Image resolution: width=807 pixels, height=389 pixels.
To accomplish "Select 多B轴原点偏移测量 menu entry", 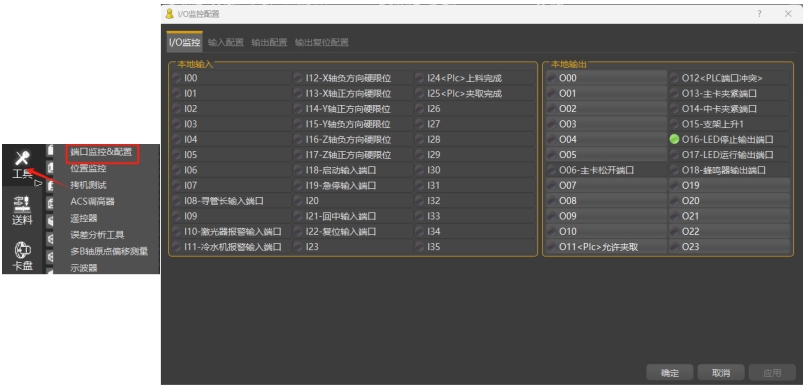I will point(109,252).
